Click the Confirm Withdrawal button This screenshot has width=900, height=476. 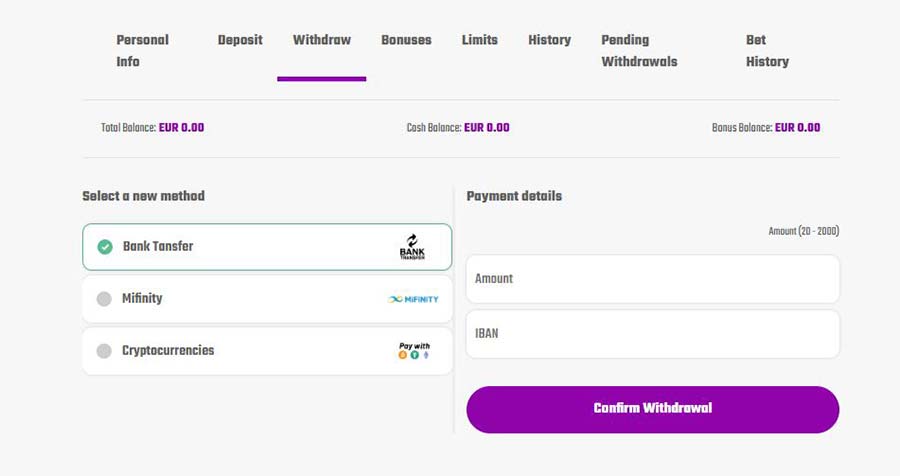pos(653,409)
